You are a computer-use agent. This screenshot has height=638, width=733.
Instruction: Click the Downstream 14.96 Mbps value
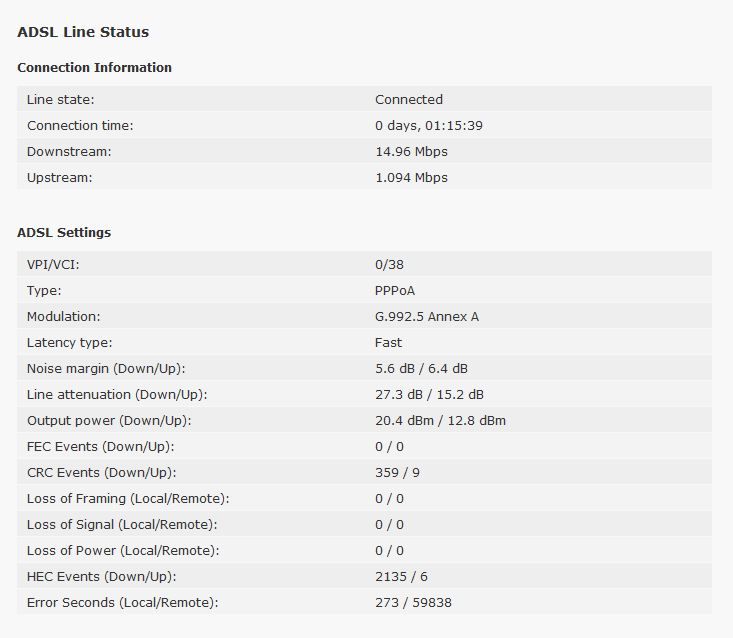[x=411, y=152]
